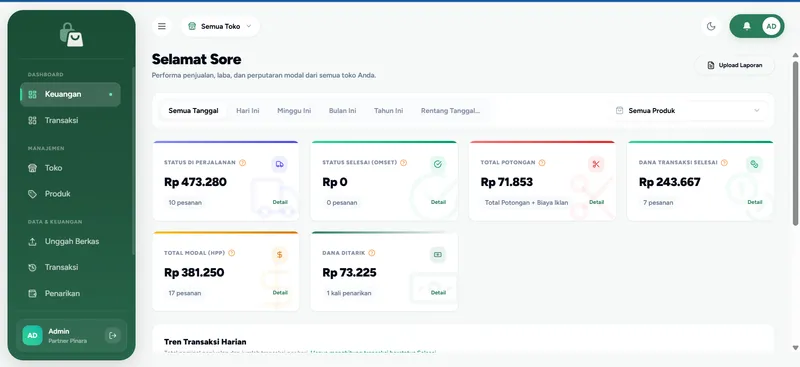Select the Tahun Ini filter tab

click(x=388, y=111)
